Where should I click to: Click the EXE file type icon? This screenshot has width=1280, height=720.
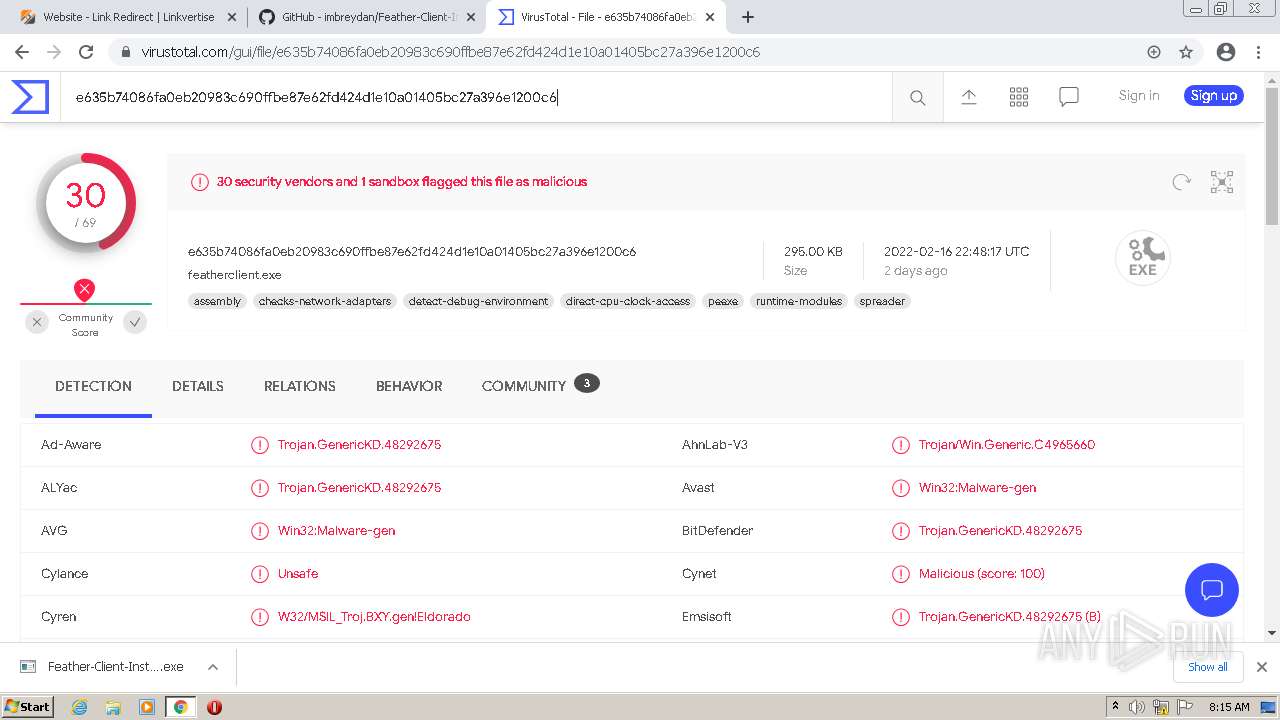pos(1143,257)
